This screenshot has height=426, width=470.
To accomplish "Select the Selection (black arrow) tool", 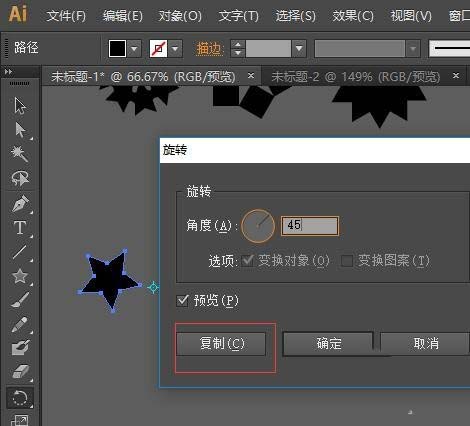I will point(20,106).
